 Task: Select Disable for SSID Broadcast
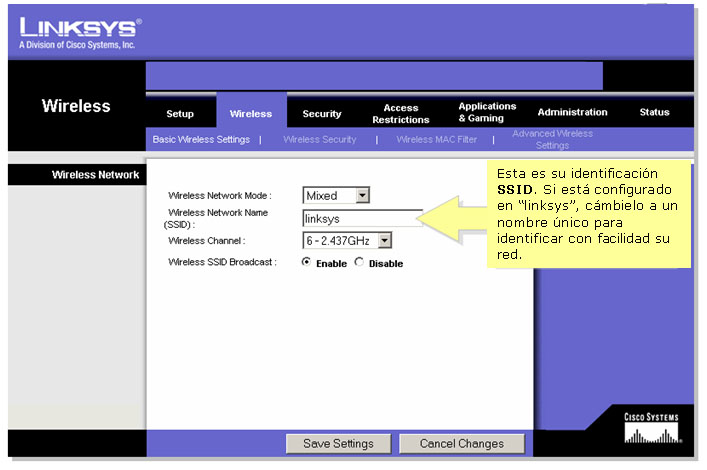click(359, 262)
